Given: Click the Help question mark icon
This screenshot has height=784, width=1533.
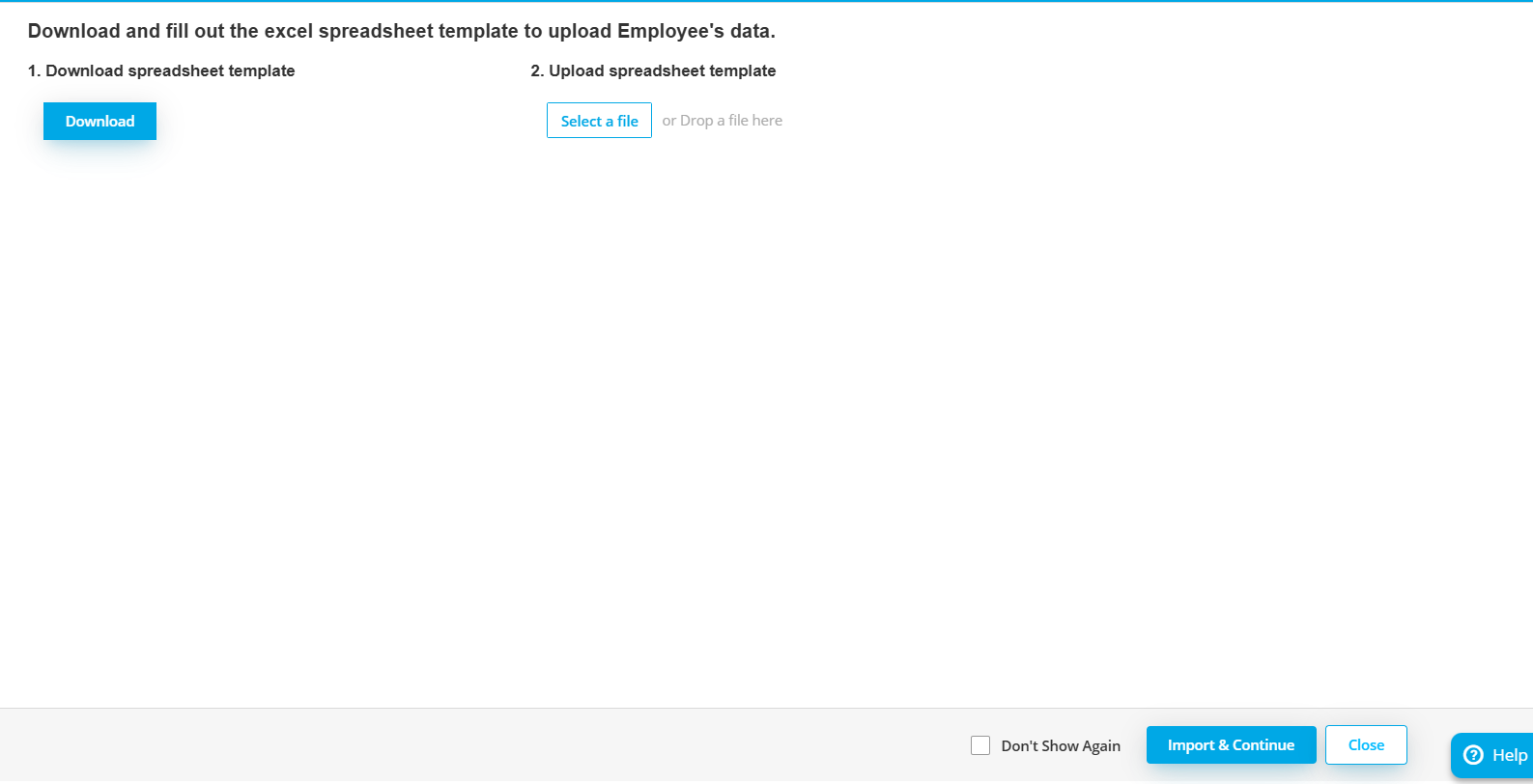Looking at the screenshot, I should pyautogui.click(x=1473, y=755).
